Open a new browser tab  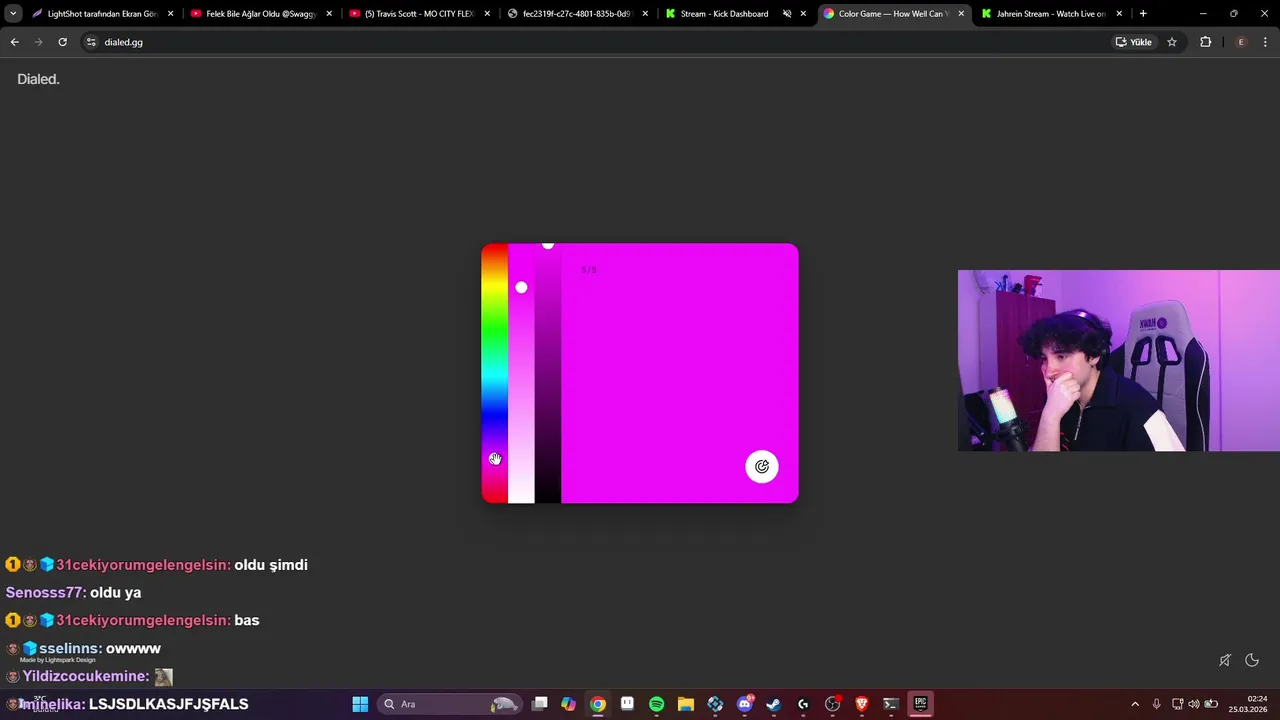[1143, 14]
